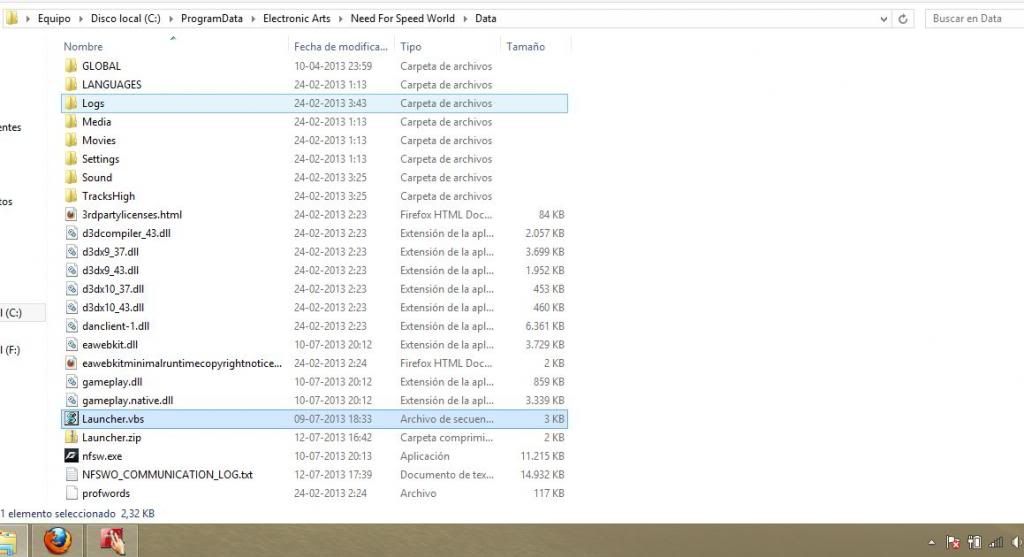Click the profwords file icon
This screenshot has height=557, width=1024.
pyautogui.click(x=71, y=493)
